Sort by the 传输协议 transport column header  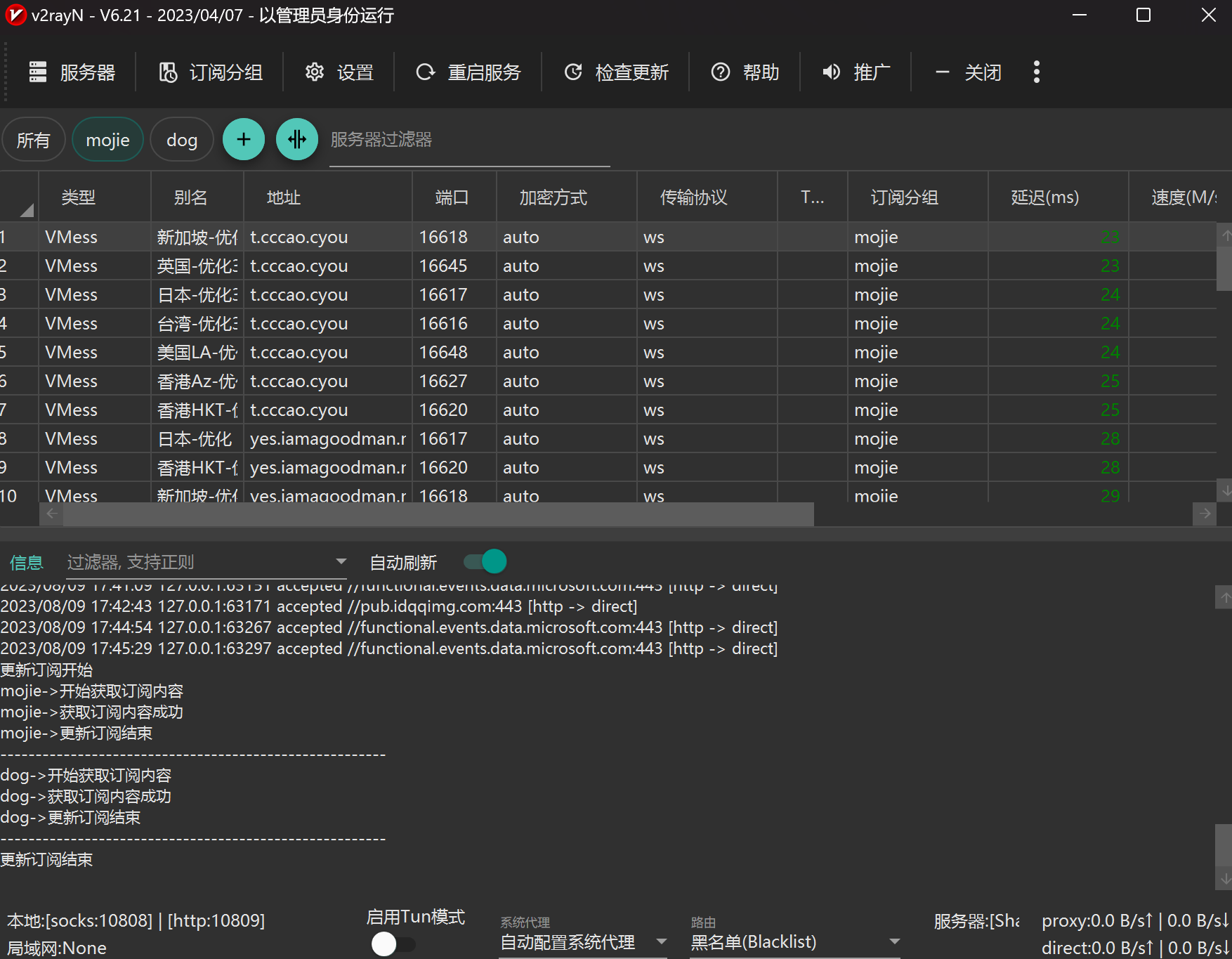click(707, 197)
